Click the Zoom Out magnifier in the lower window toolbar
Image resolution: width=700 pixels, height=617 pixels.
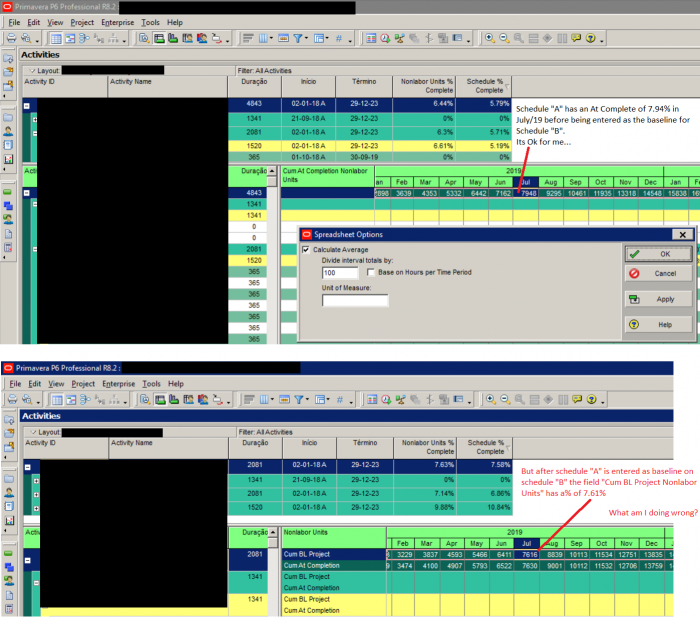click(x=505, y=400)
